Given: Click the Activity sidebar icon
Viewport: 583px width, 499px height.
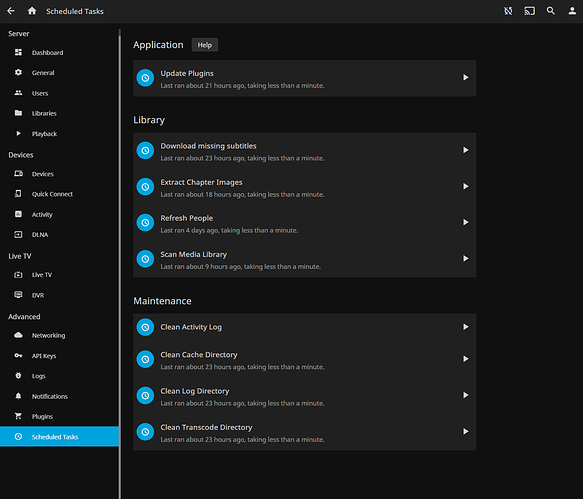Looking at the screenshot, I should click(x=18, y=214).
